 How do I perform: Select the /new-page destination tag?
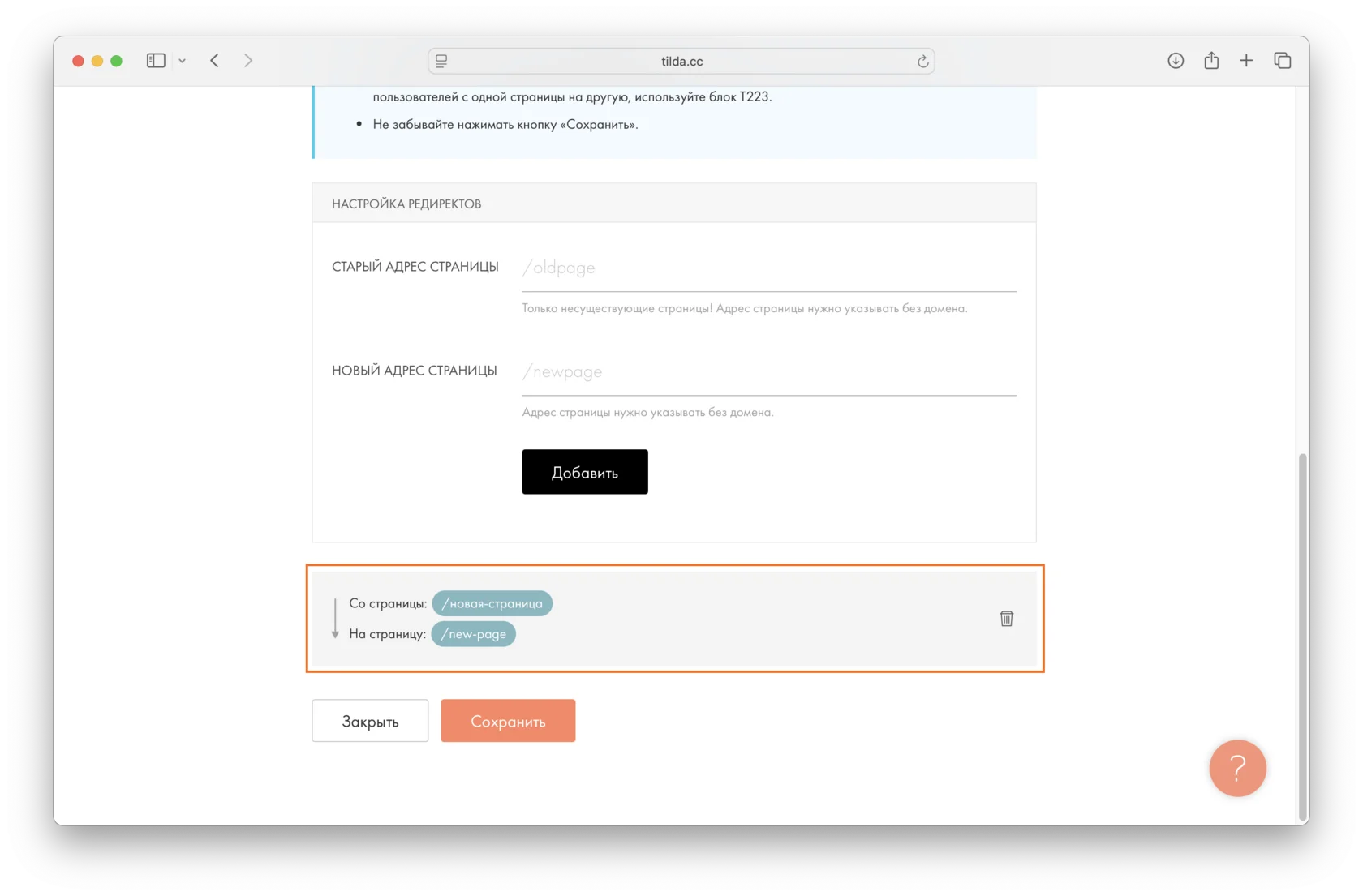coord(473,634)
